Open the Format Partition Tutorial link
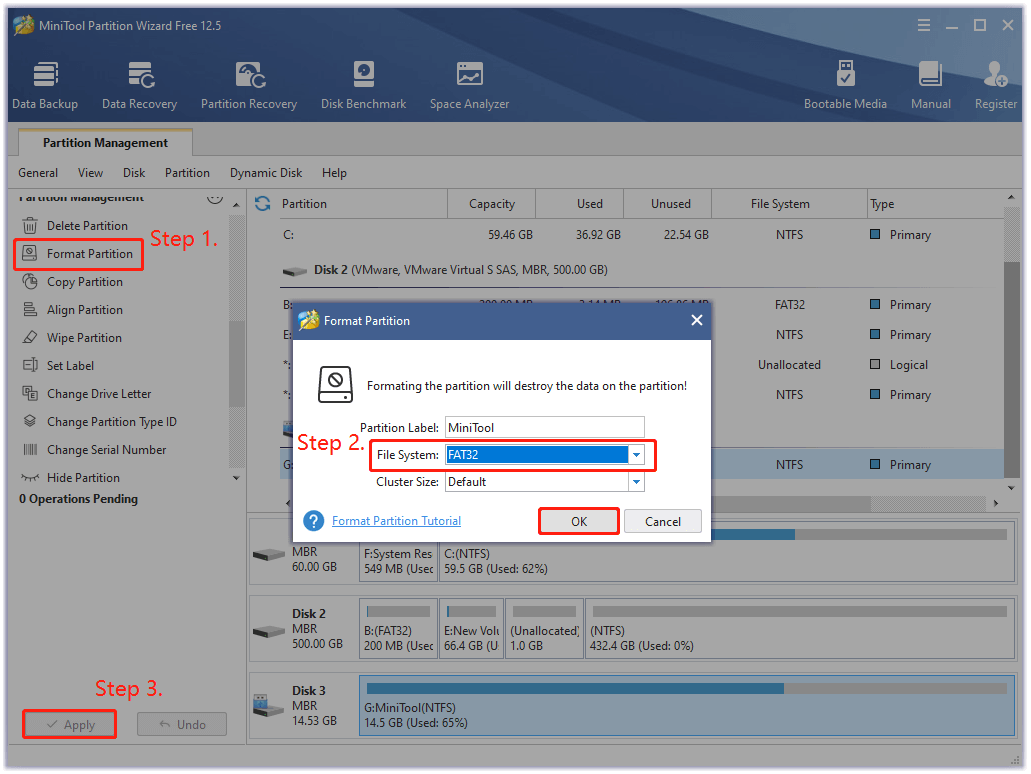Screen dimensions: 1031x774 tap(396, 520)
